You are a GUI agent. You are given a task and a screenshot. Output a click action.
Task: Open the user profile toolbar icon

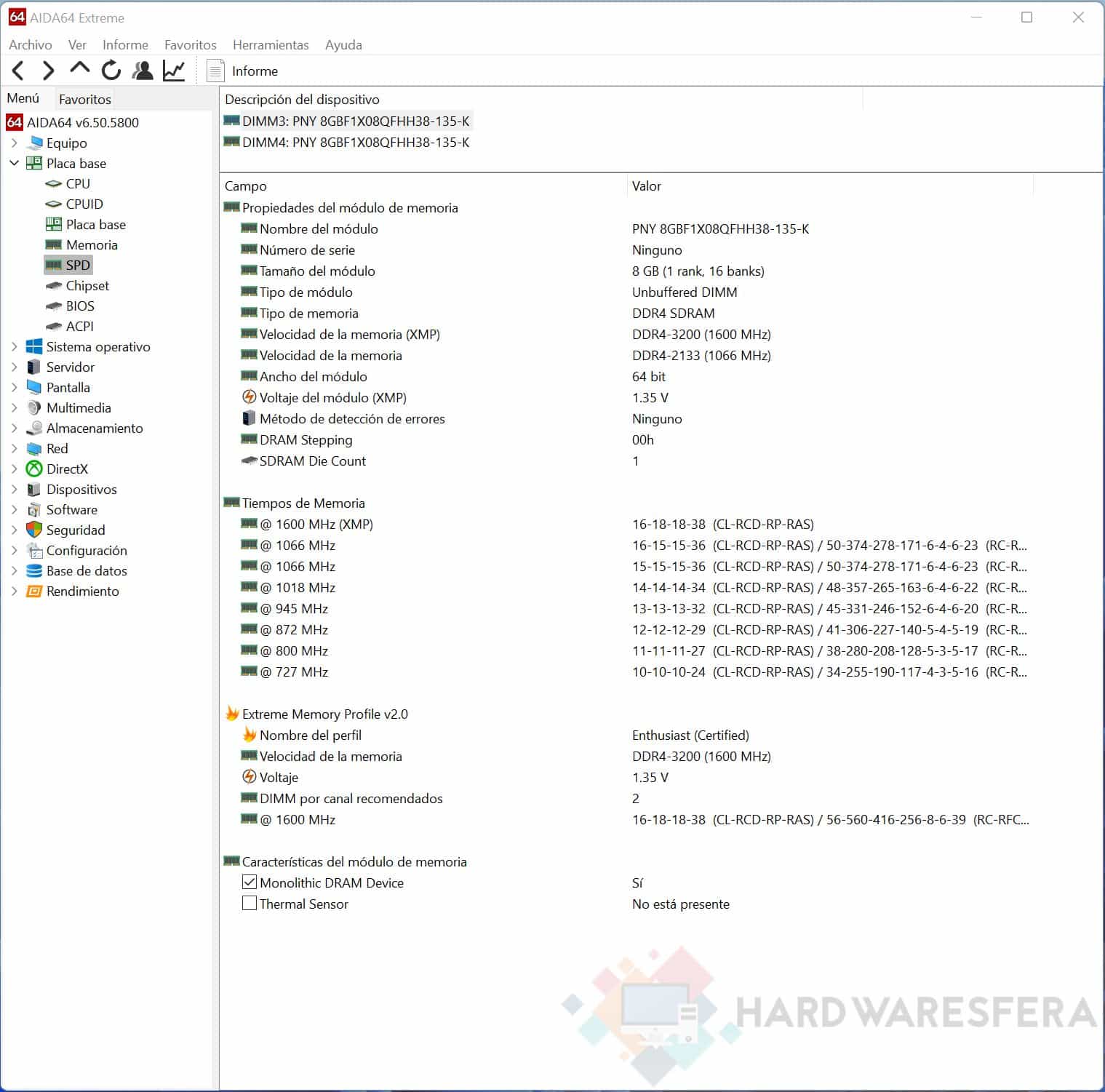tap(143, 71)
